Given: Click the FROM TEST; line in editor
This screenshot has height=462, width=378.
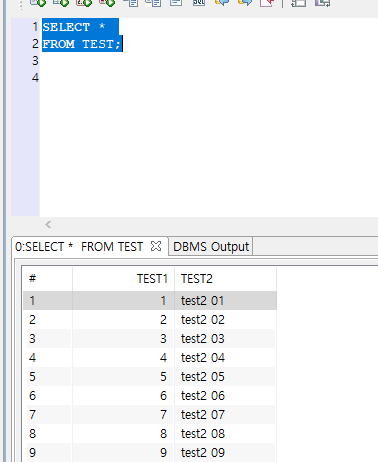Looking at the screenshot, I should click(x=82, y=44).
